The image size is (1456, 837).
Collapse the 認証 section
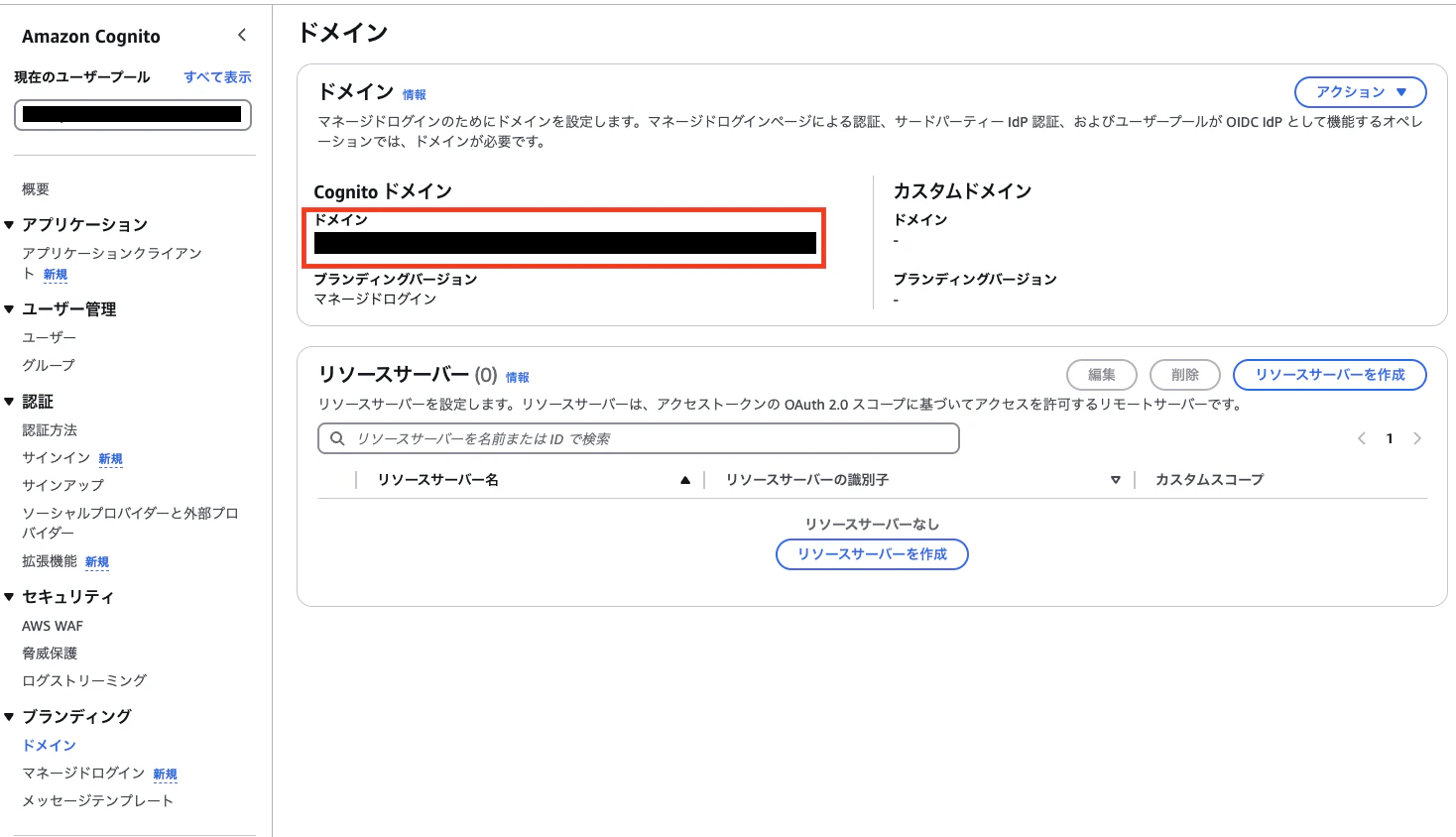tap(9, 402)
